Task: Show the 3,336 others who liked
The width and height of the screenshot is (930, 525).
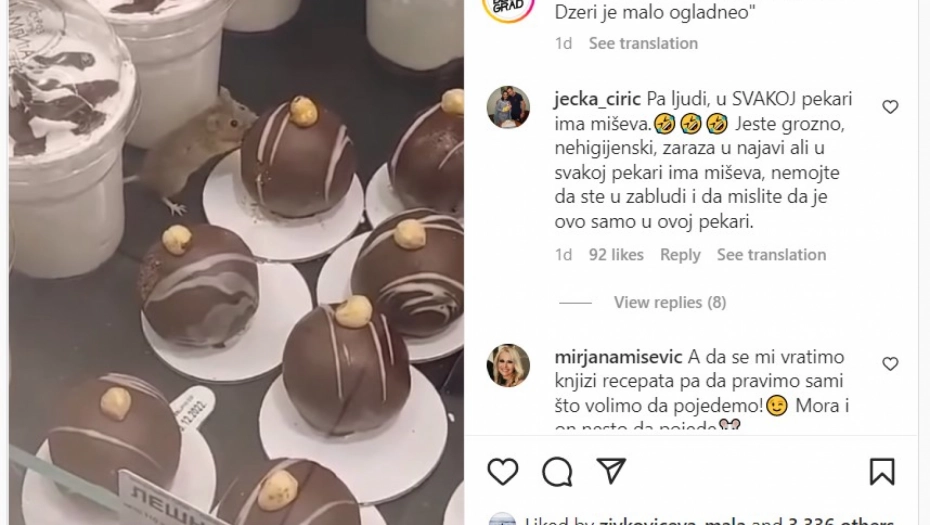Action: [841, 521]
